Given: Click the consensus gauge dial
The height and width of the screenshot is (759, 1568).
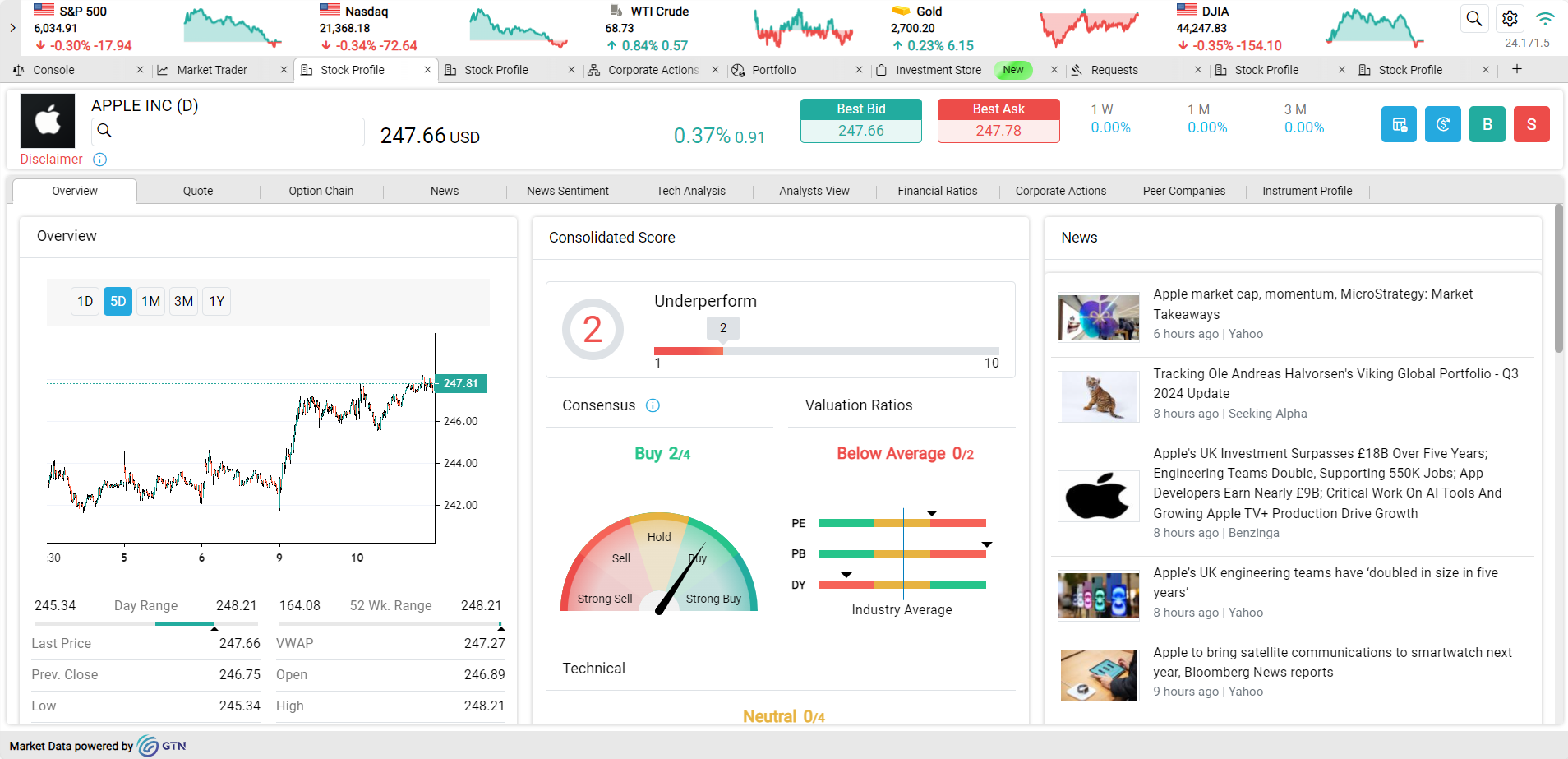Looking at the screenshot, I should 659,563.
